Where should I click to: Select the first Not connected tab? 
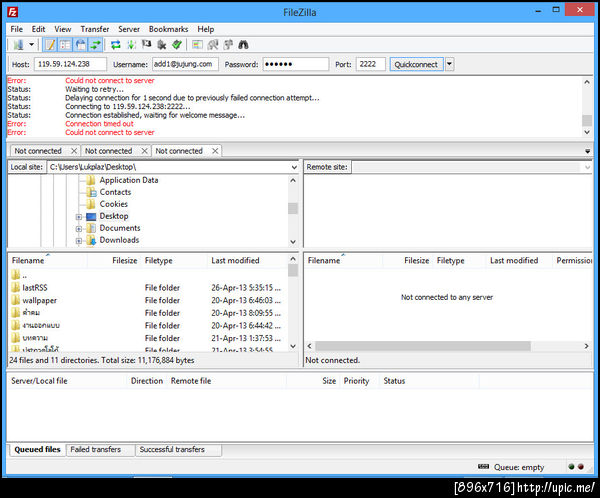[38, 151]
